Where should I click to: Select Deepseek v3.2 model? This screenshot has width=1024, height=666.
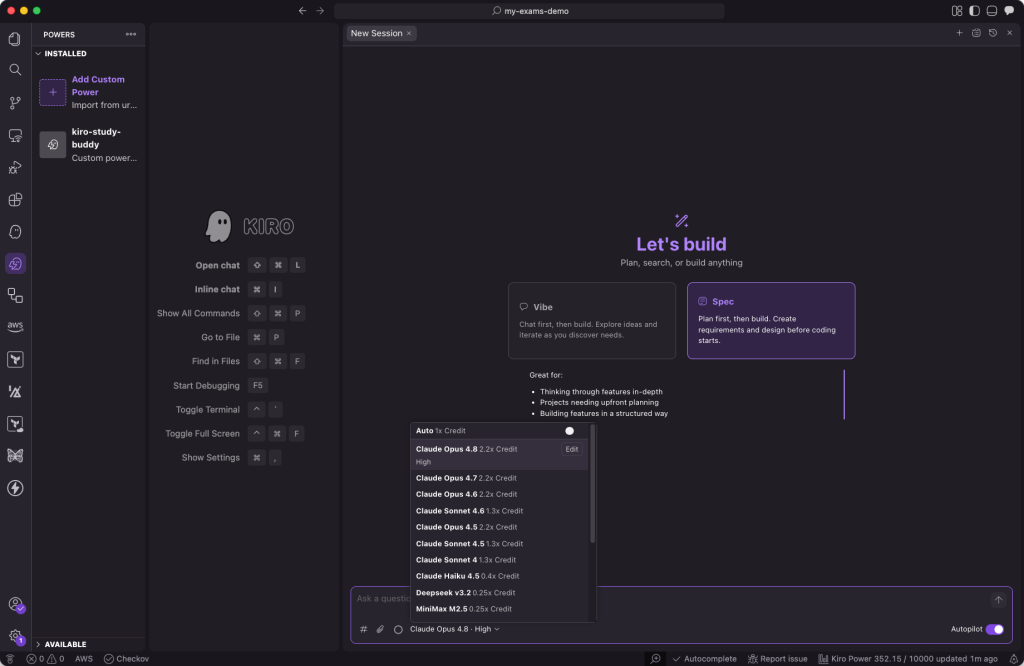[x=500, y=593]
